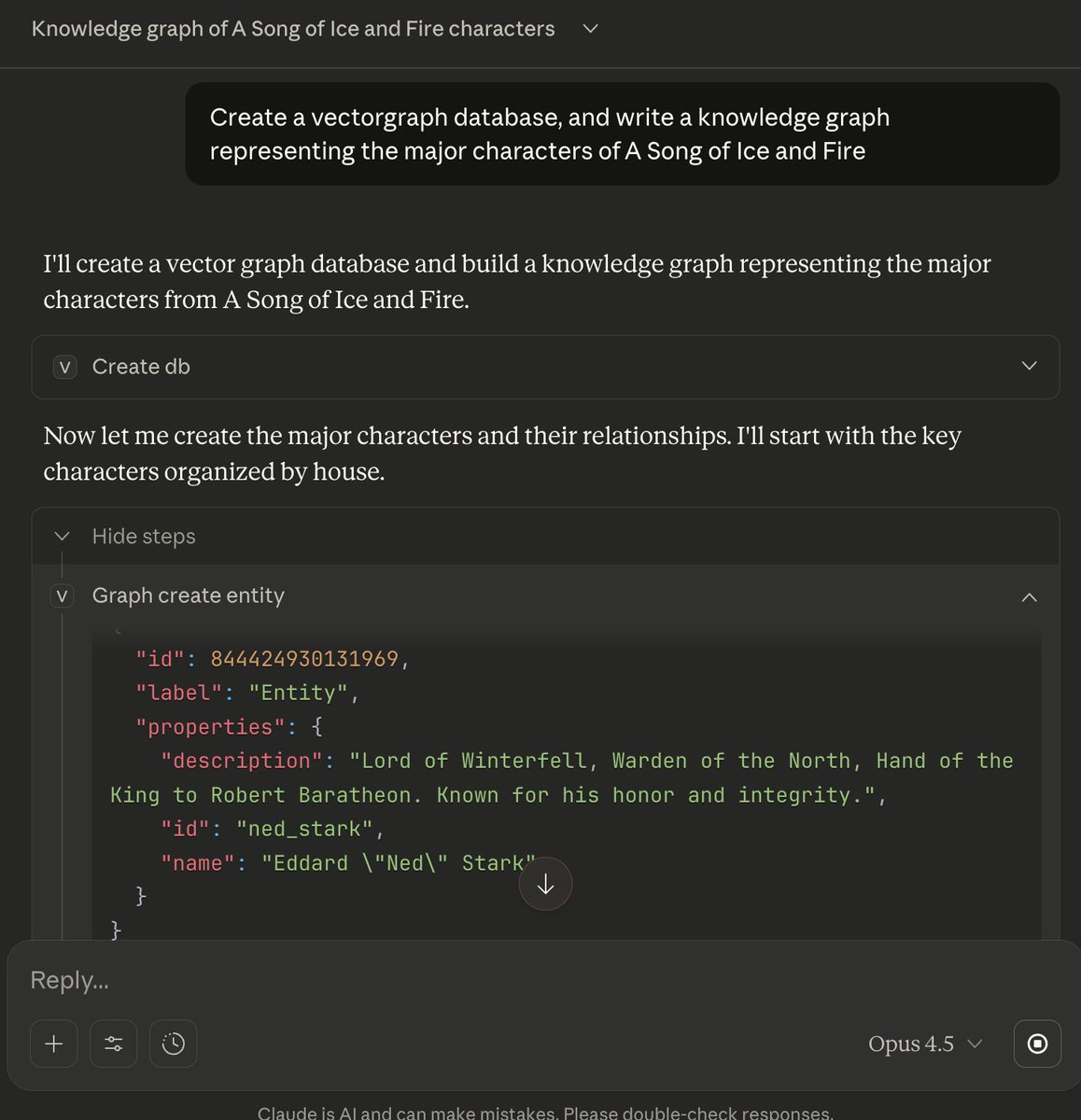Expand the Create db tool step chevron
Image resolution: width=1081 pixels, height=1120 pixels.
[x=1029, y=367]
